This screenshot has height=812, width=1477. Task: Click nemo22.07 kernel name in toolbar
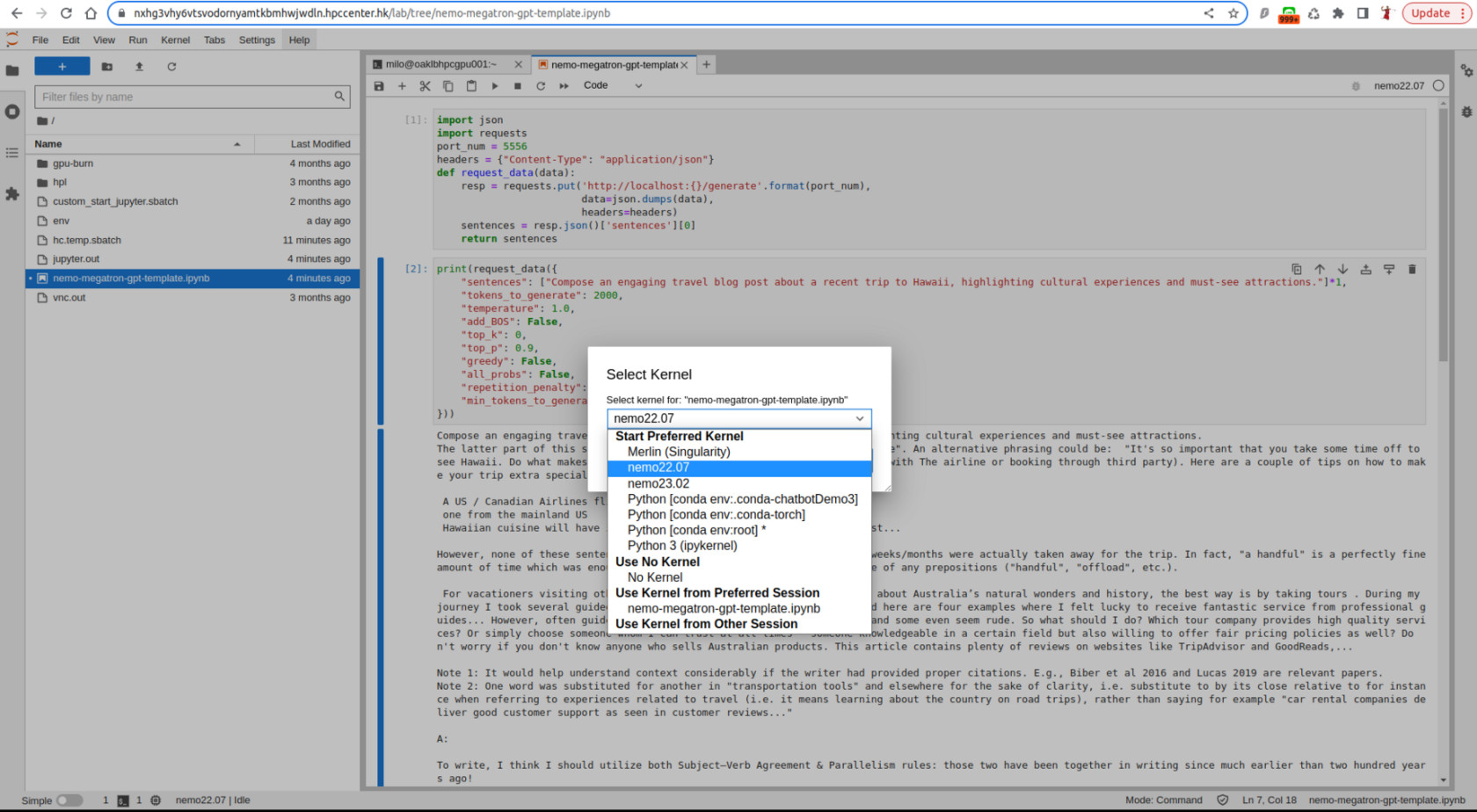click(x=1399, y=86)
